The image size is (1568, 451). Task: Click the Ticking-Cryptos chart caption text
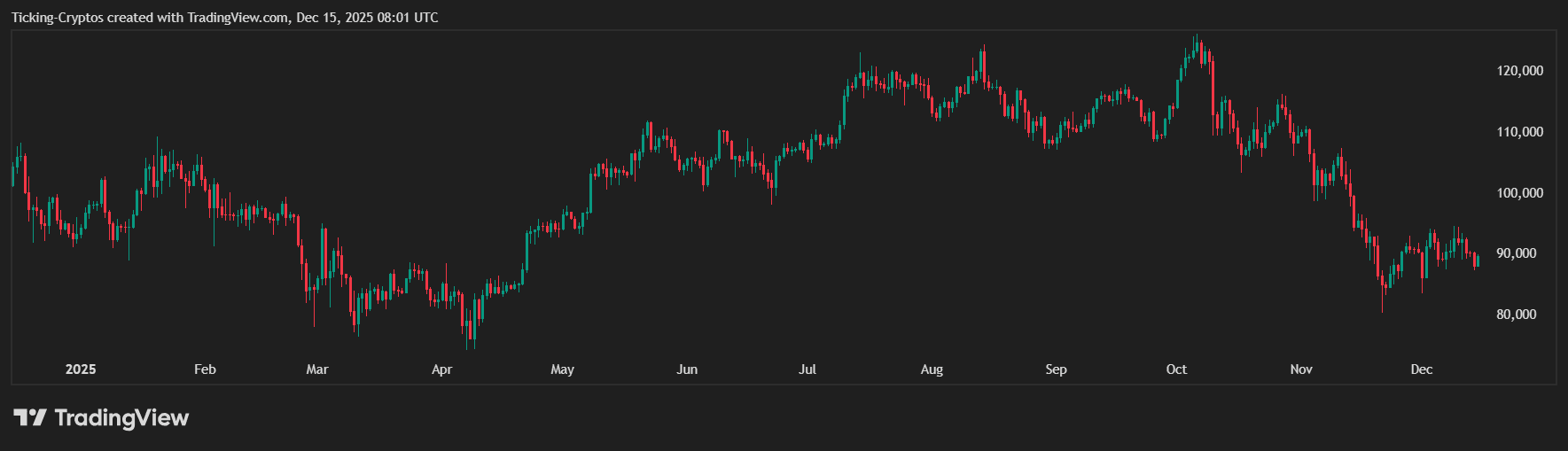[224, 18]
